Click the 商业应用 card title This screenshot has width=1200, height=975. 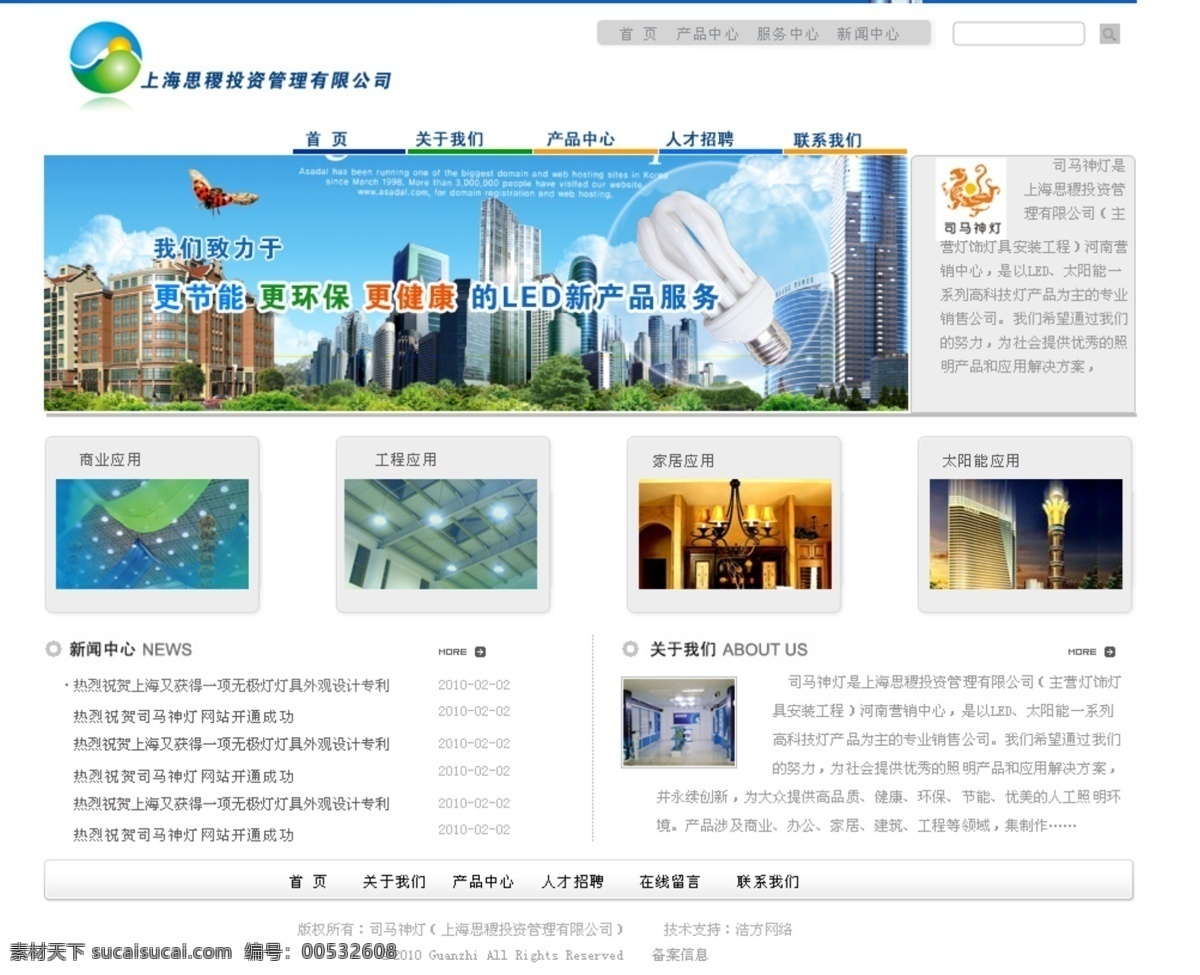coord(110,460)
